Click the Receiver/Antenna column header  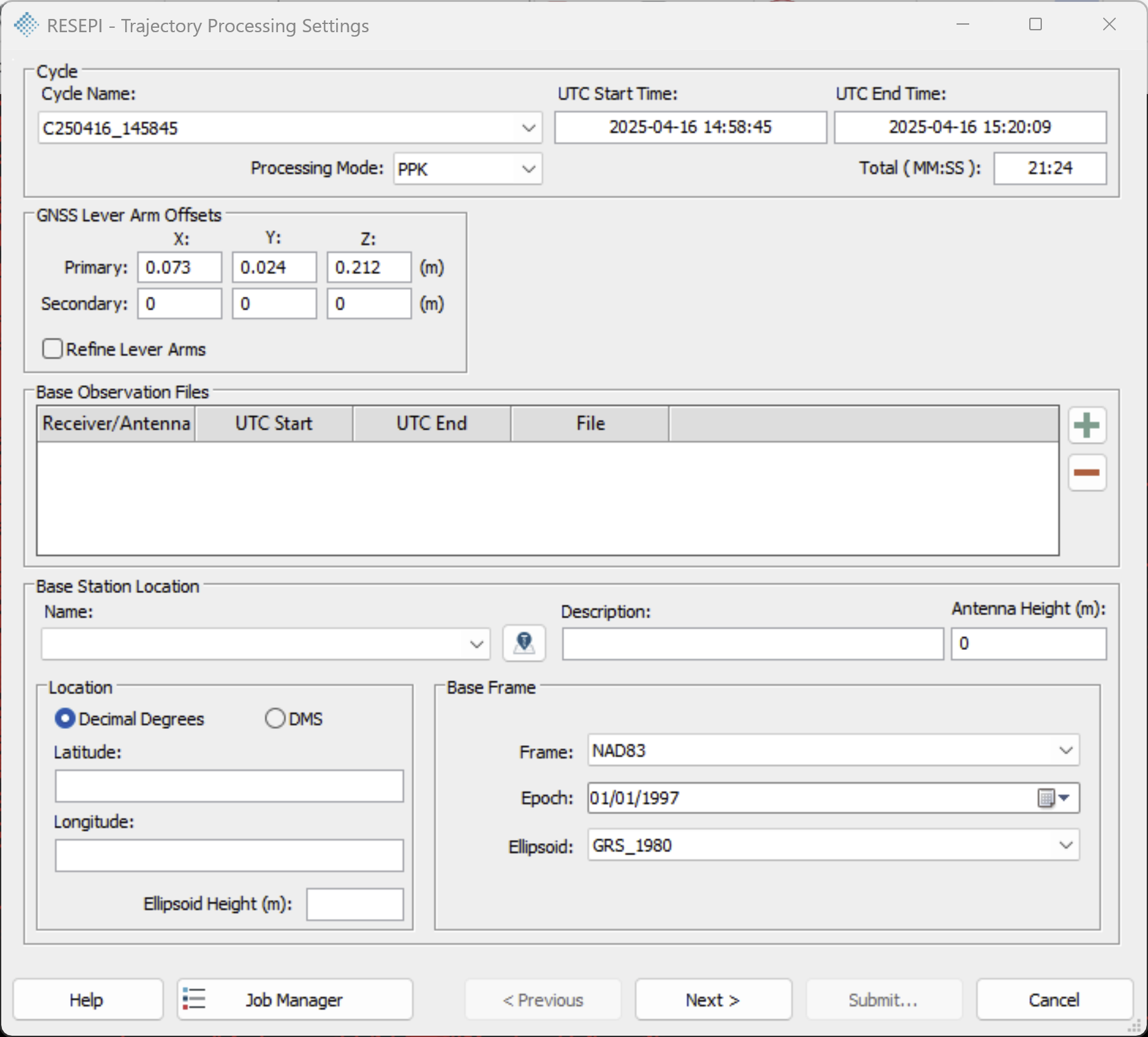116,423
